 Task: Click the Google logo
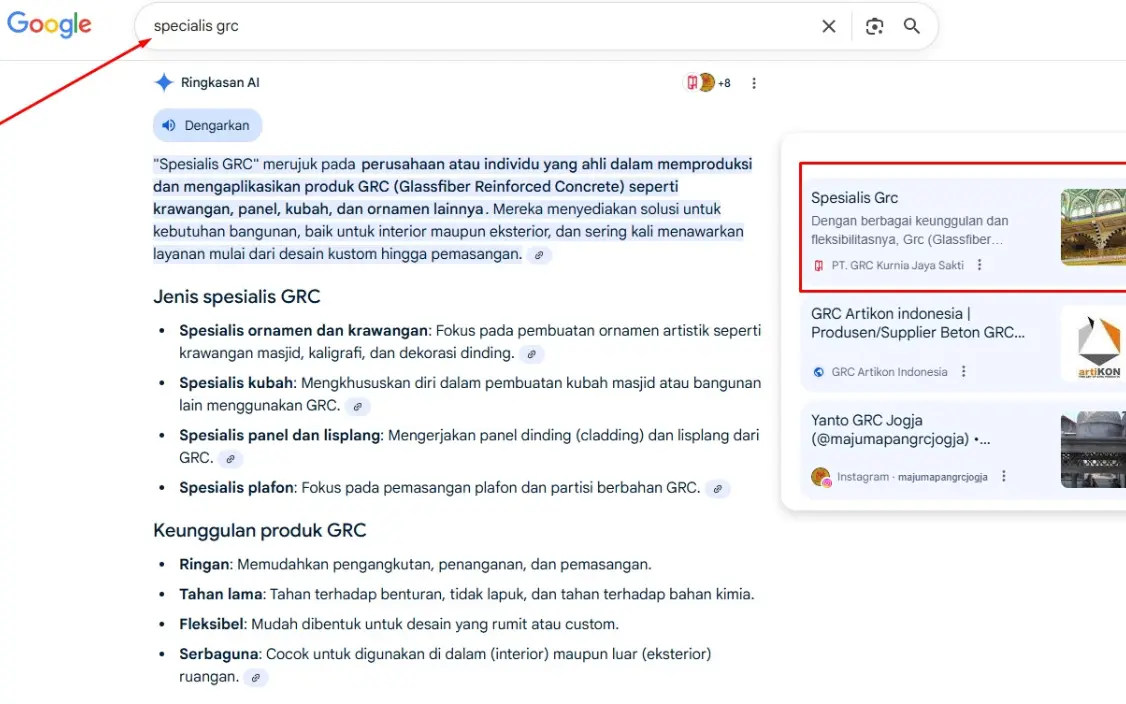pyautogui.click(x=49, y=25)
